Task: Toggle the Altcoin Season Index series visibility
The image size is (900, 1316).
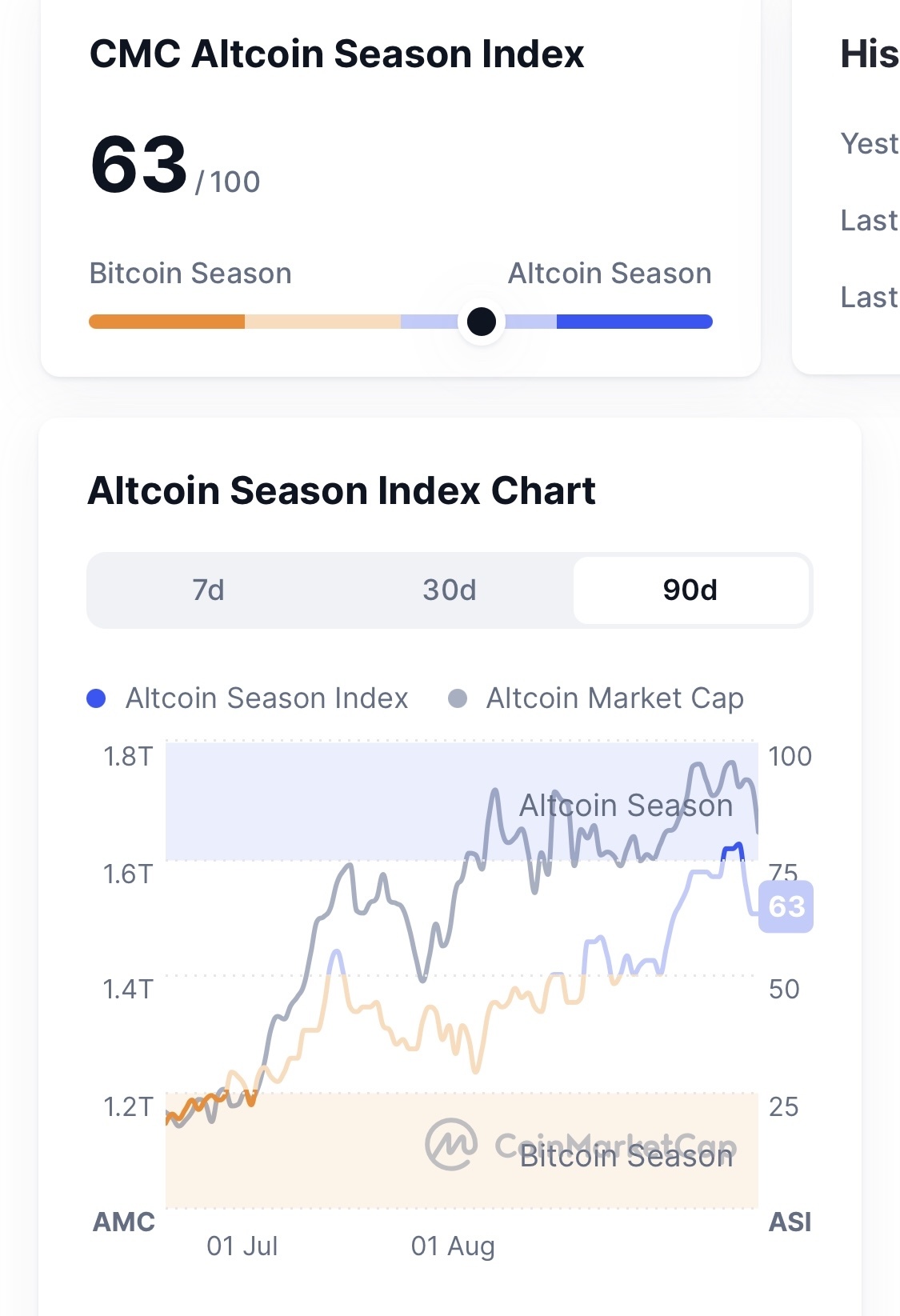Action: pyautogui.click(x=266, y=698)
